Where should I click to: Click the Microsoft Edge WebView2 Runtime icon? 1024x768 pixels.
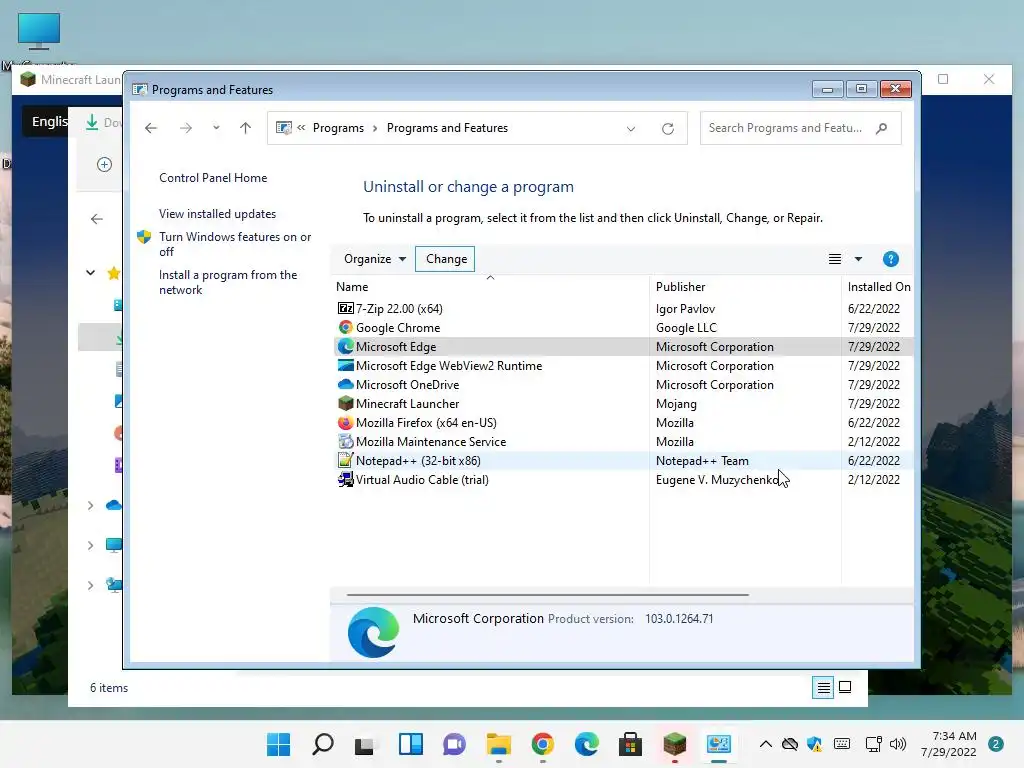point(345,366)
